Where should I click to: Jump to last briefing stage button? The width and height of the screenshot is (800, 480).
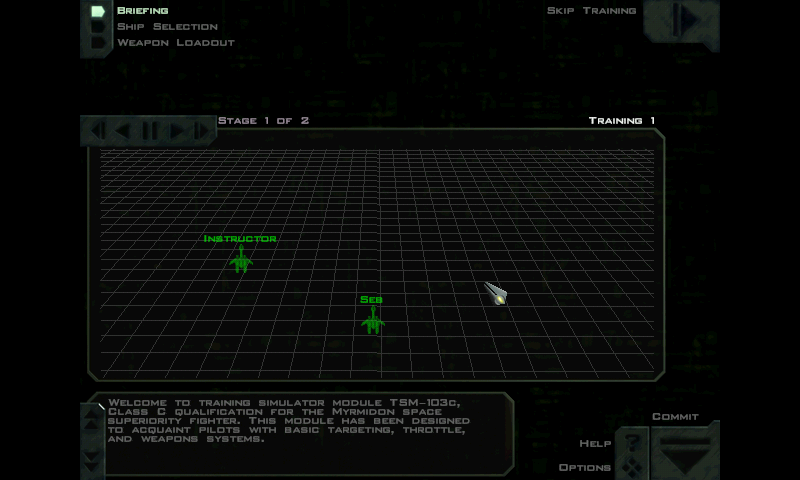pos(201,130)
